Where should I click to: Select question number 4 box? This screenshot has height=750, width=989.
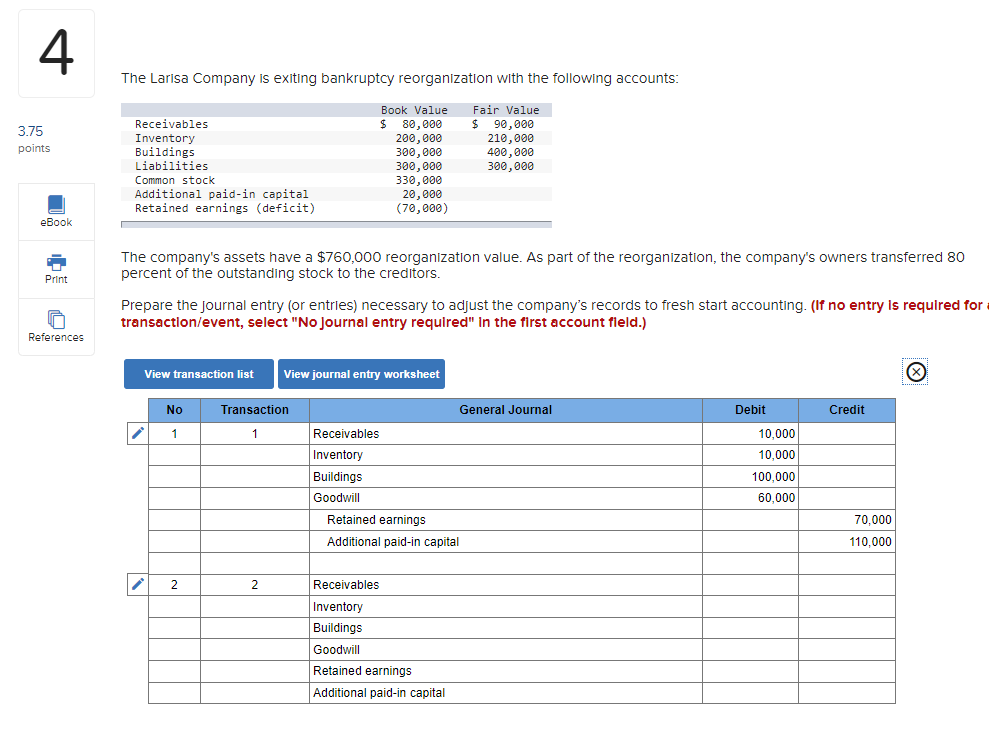pos(56,53)
